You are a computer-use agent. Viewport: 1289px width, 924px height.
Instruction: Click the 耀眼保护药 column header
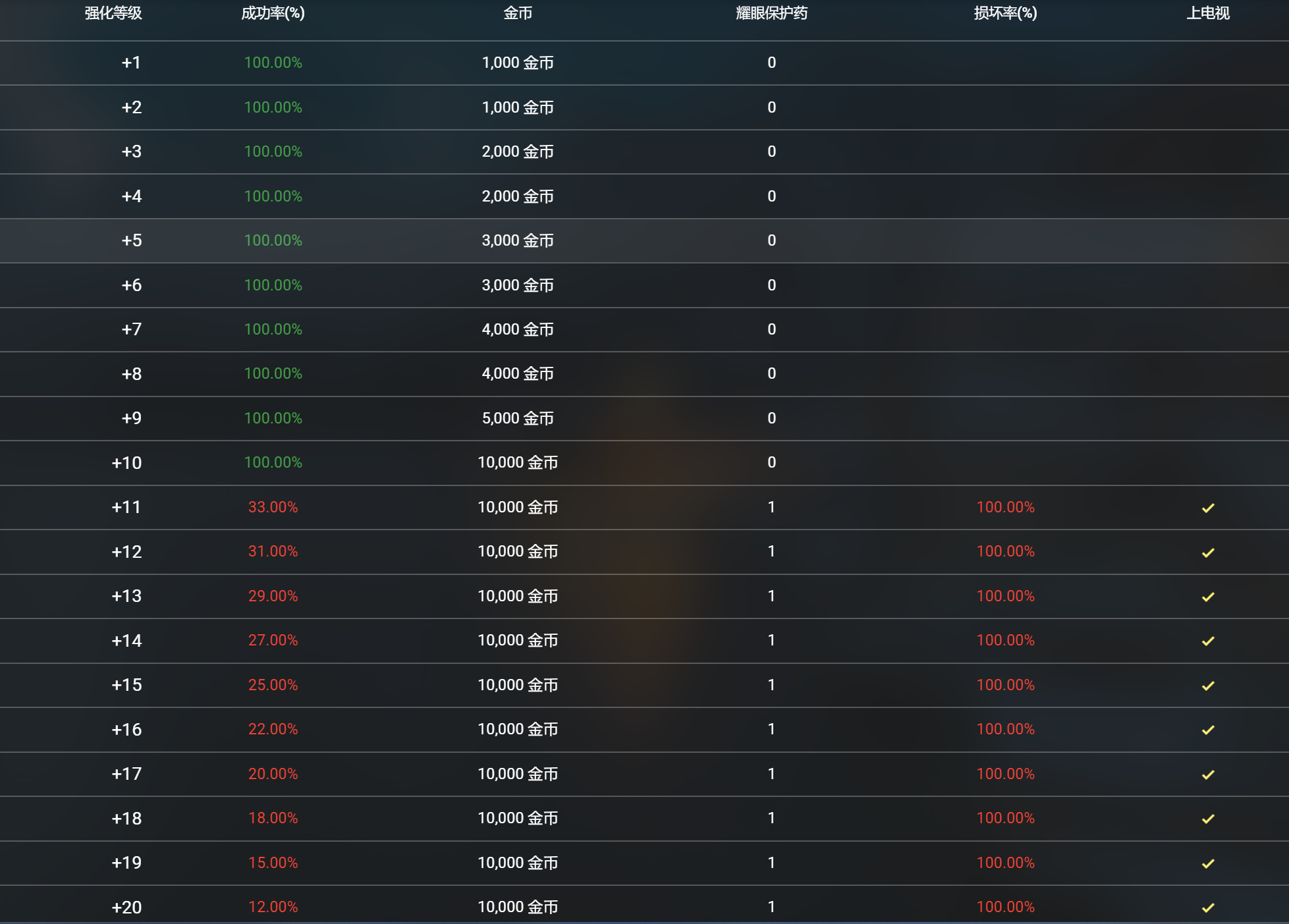(771, 13)
